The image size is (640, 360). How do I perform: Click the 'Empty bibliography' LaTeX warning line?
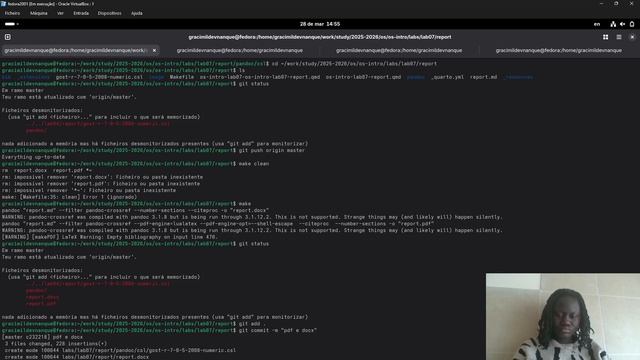point(110,237)
